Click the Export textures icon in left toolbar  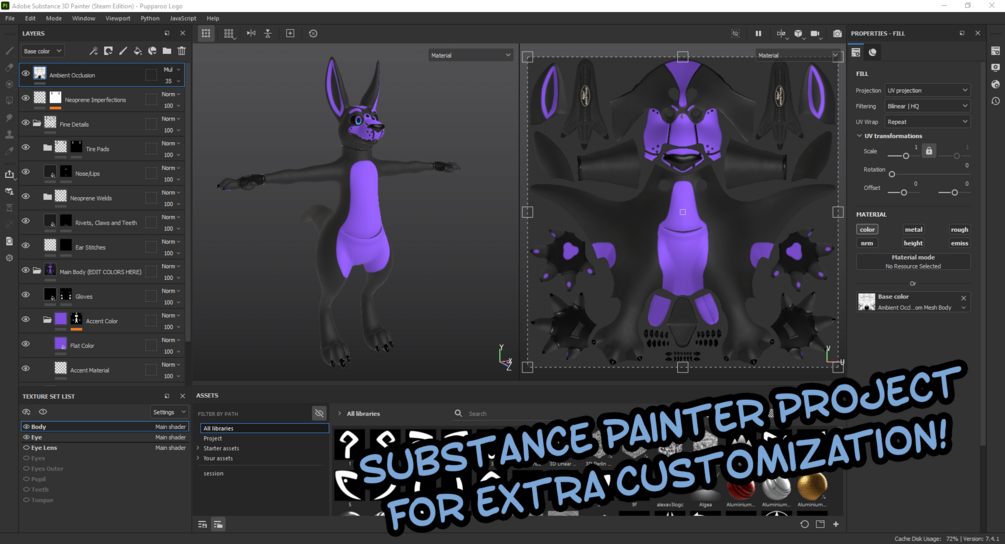click(9, 174)
